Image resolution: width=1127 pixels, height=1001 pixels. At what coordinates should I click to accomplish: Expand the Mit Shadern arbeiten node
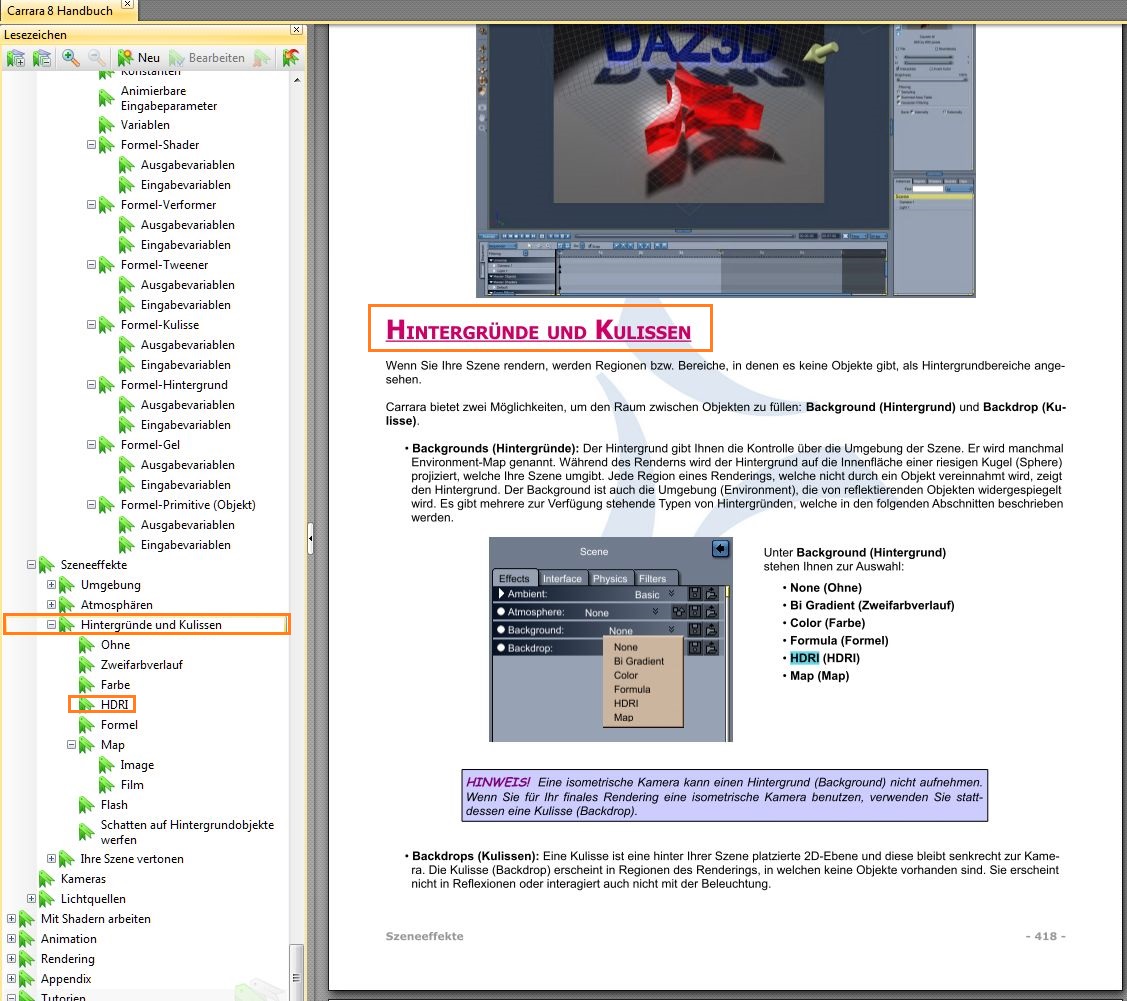[12, 918]
